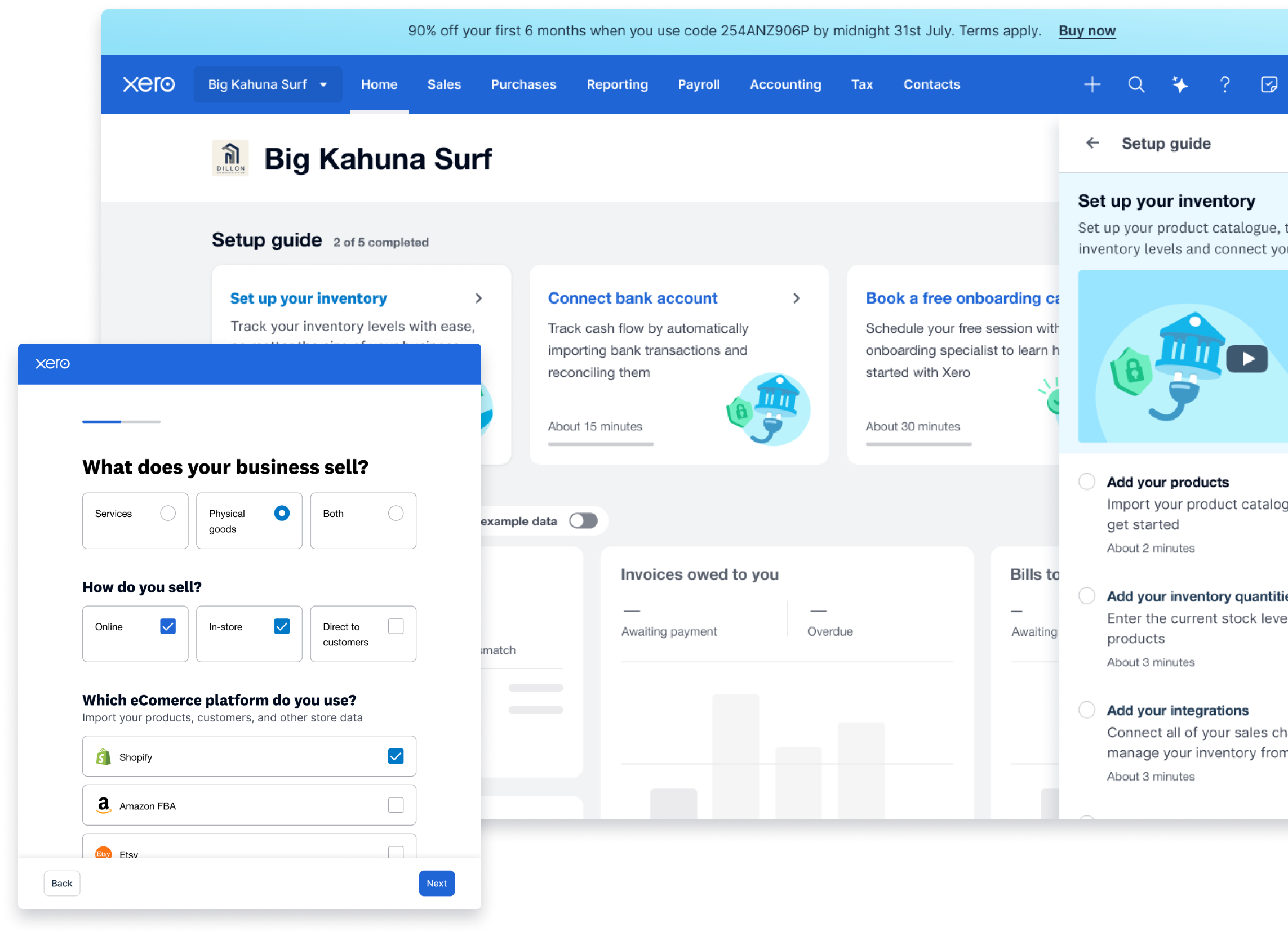Viewport: 1288px width, 936px height.
Task: Open the Set up your inventory link
Action: 308,298
